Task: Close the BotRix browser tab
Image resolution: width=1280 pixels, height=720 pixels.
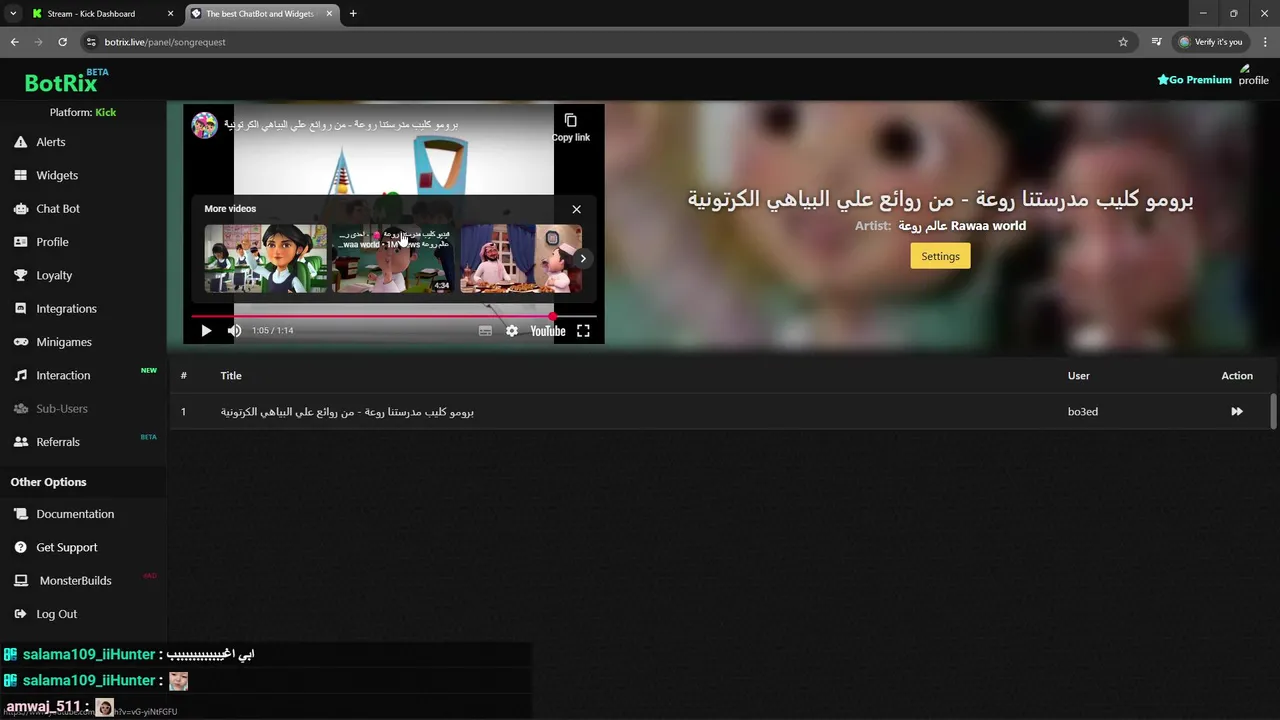Action: 329,14
